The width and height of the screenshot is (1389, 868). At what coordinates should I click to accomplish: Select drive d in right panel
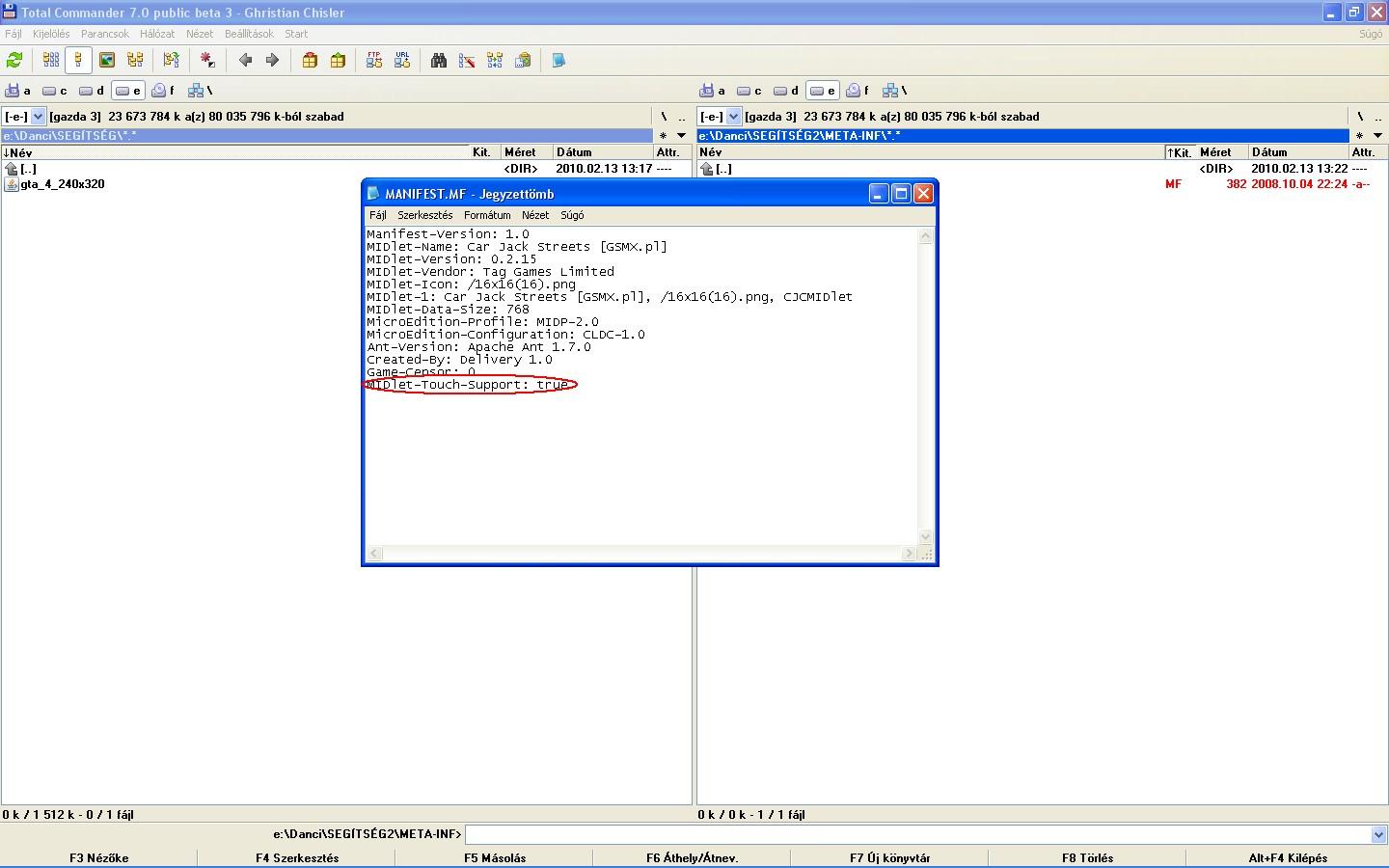(785, 91)
